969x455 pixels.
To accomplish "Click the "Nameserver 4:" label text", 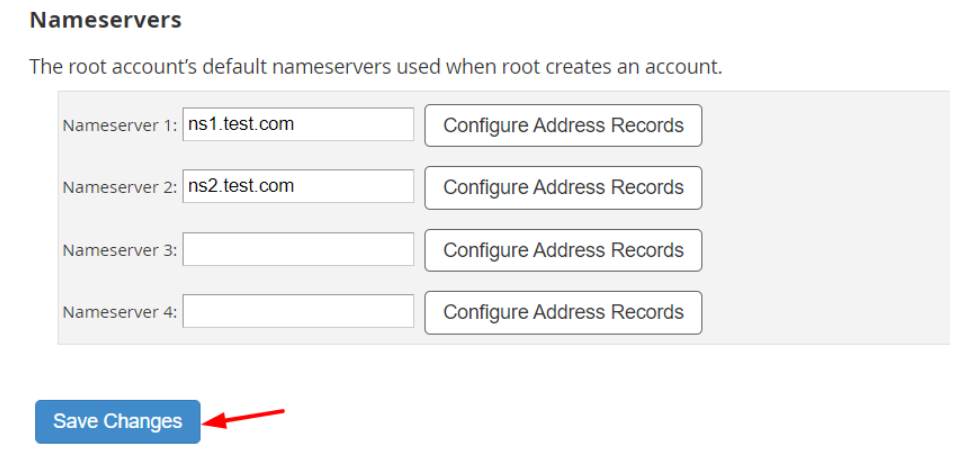I will click(x=119, y=313).
